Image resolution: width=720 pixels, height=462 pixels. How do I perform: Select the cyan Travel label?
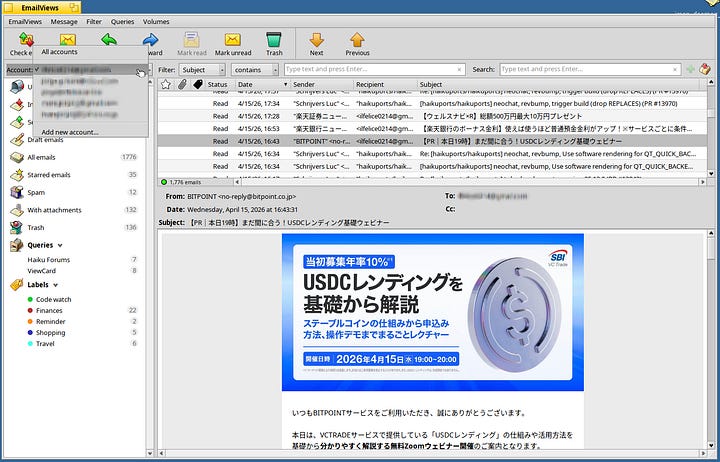(45, 344)
